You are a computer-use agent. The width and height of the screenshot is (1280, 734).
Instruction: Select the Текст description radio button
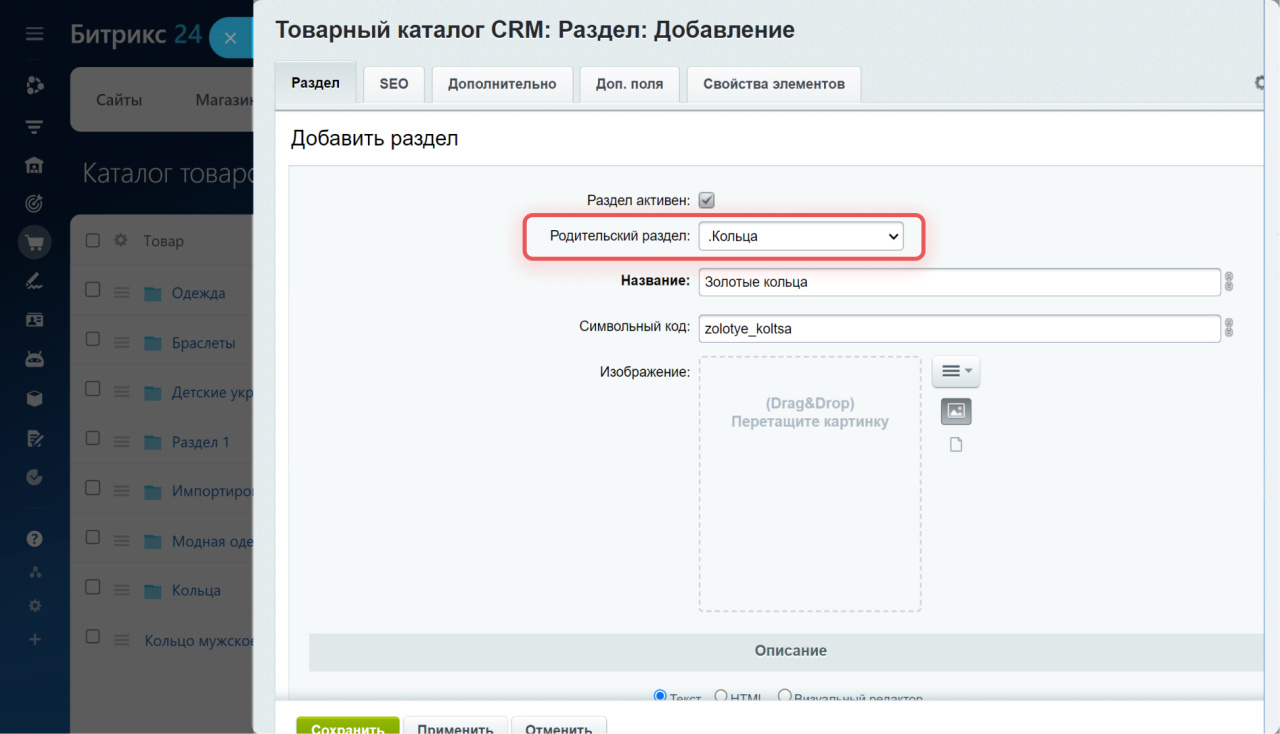(x=660, y=696)
